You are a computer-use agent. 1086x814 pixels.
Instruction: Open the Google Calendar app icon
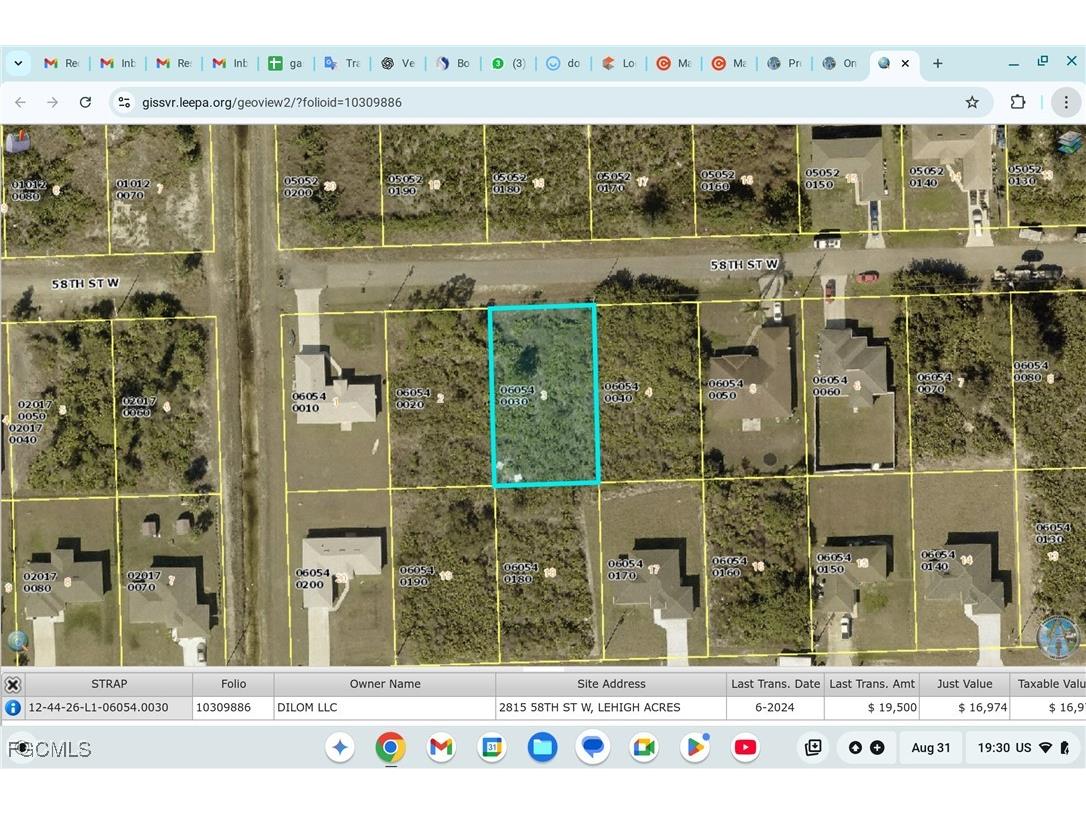pos(492,747)
